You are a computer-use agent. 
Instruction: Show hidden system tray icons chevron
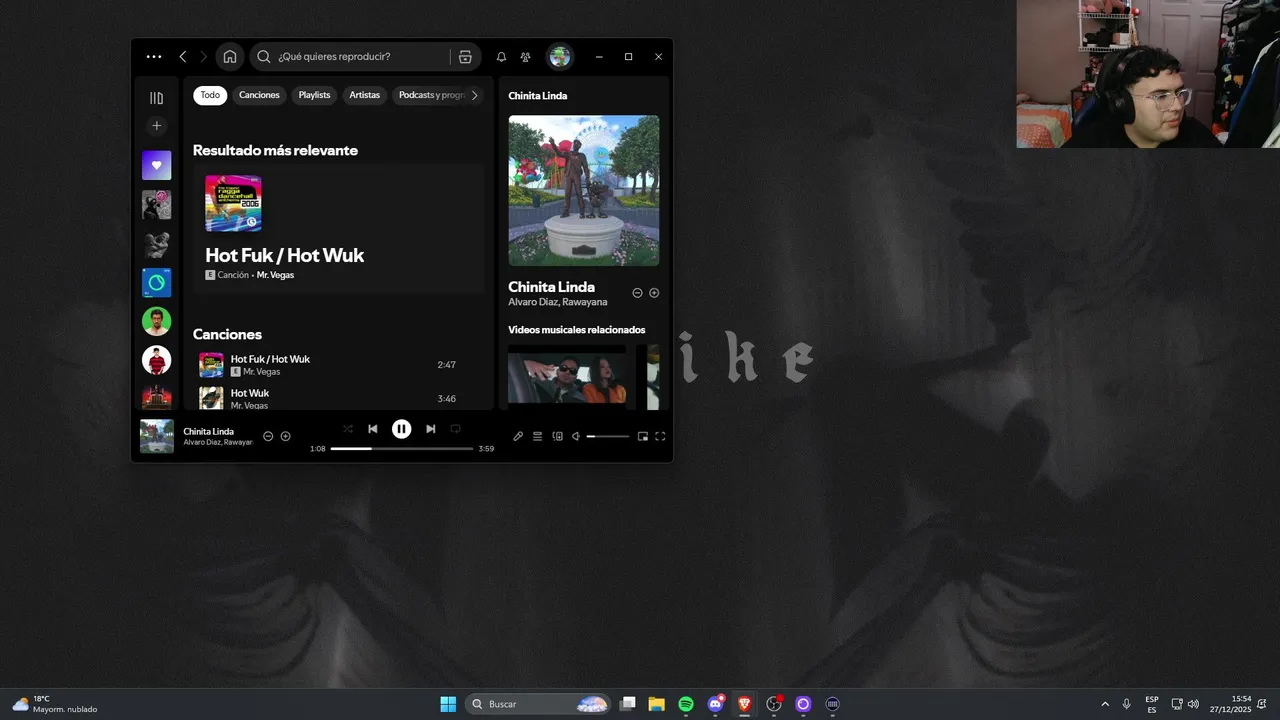coord(1105,704)
